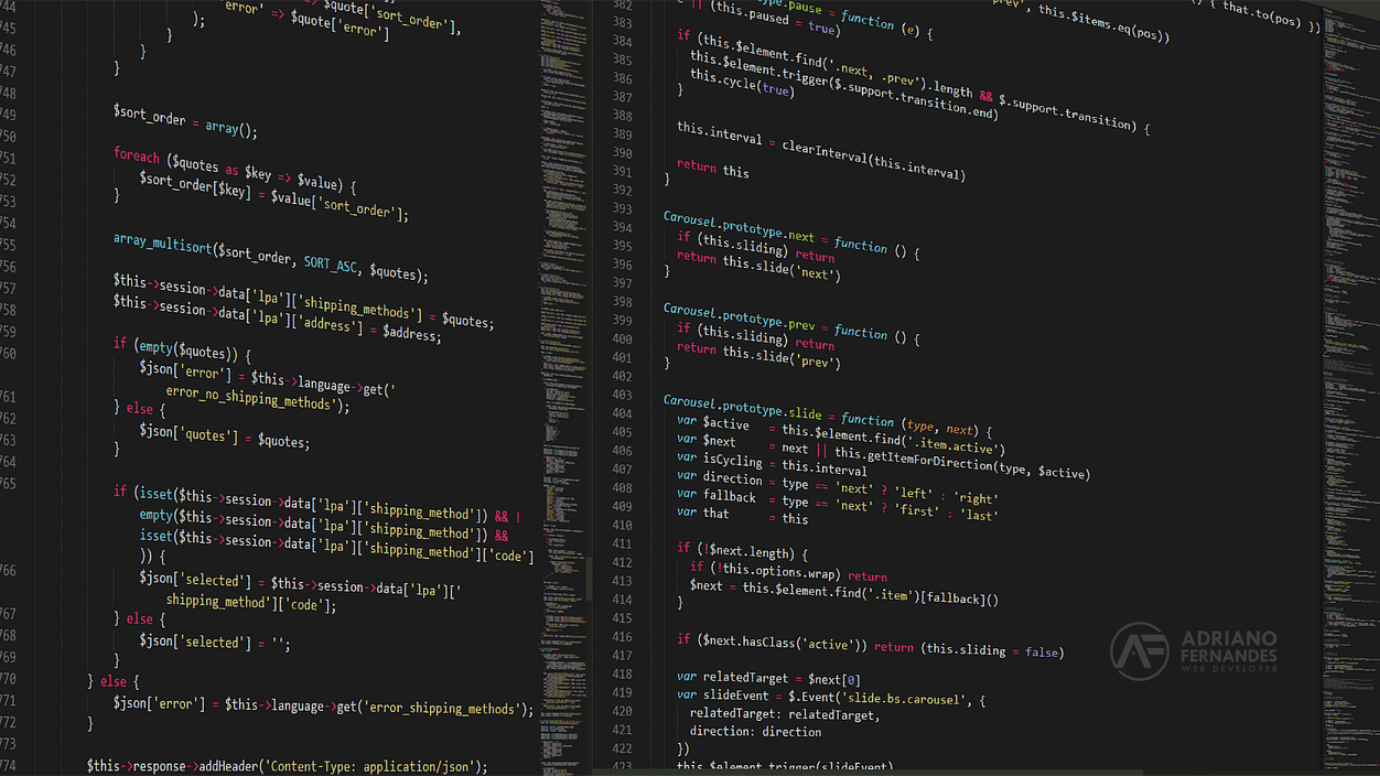Click line number 770 in left gutter

tap(8, 679)
